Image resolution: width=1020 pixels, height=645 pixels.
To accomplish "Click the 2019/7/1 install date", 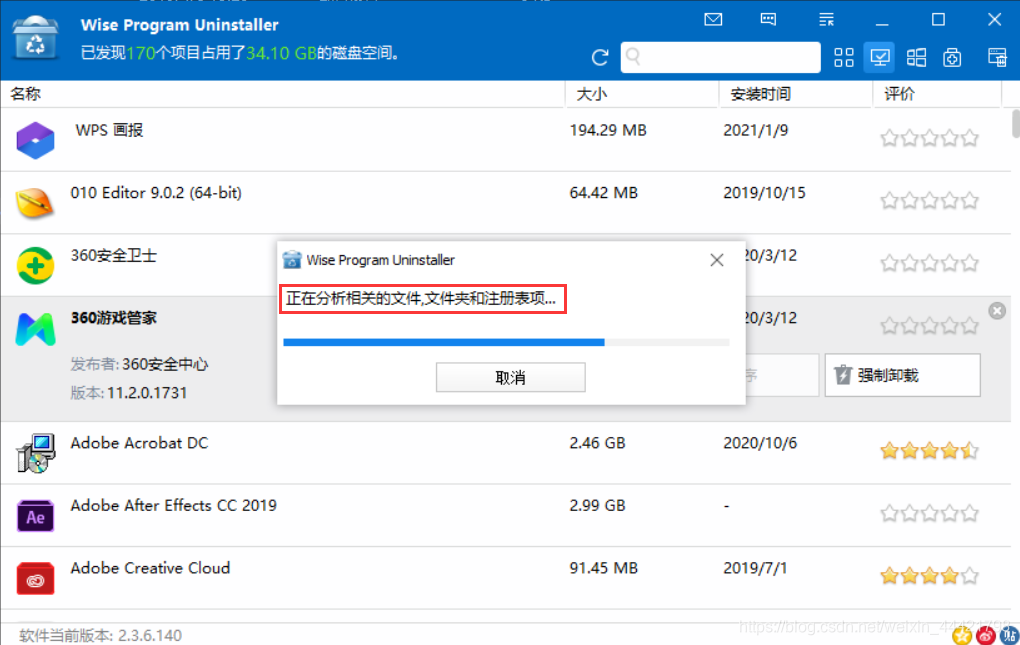I will tap(755, 568).
